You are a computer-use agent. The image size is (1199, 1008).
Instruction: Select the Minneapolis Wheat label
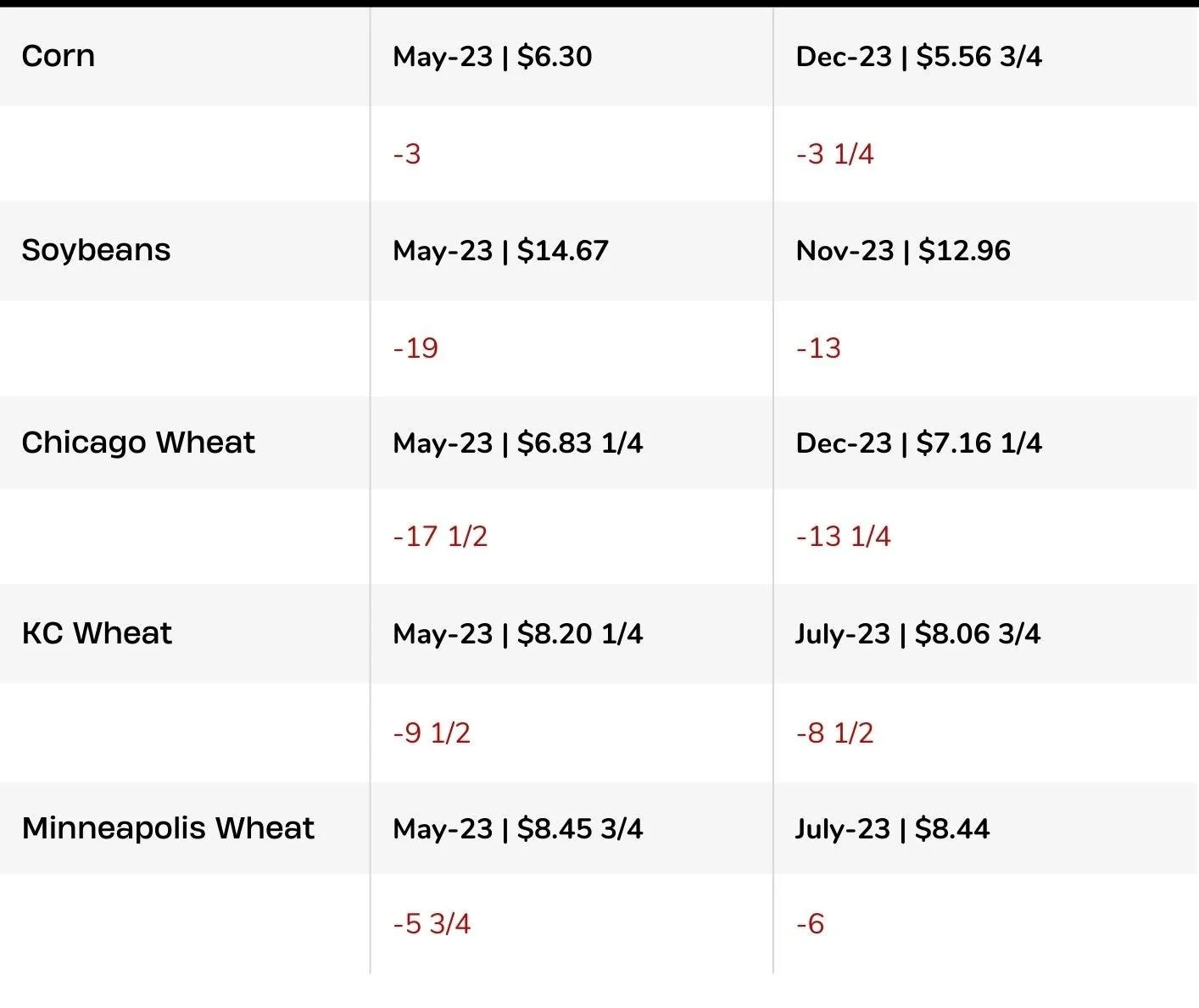point(169,828)
